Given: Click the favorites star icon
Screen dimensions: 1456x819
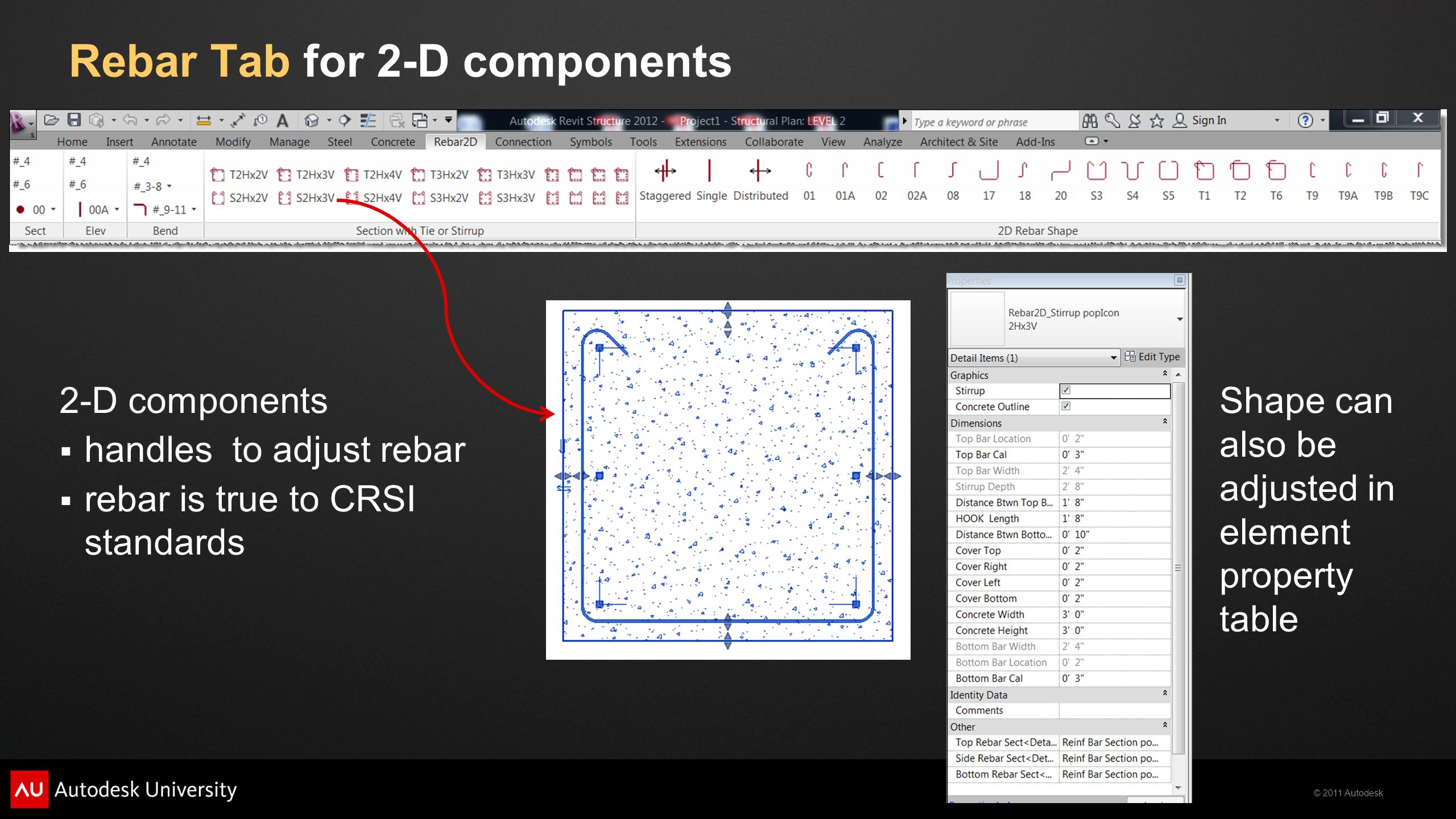Looking at the screenshot, I should click(x=1156, y=121).
